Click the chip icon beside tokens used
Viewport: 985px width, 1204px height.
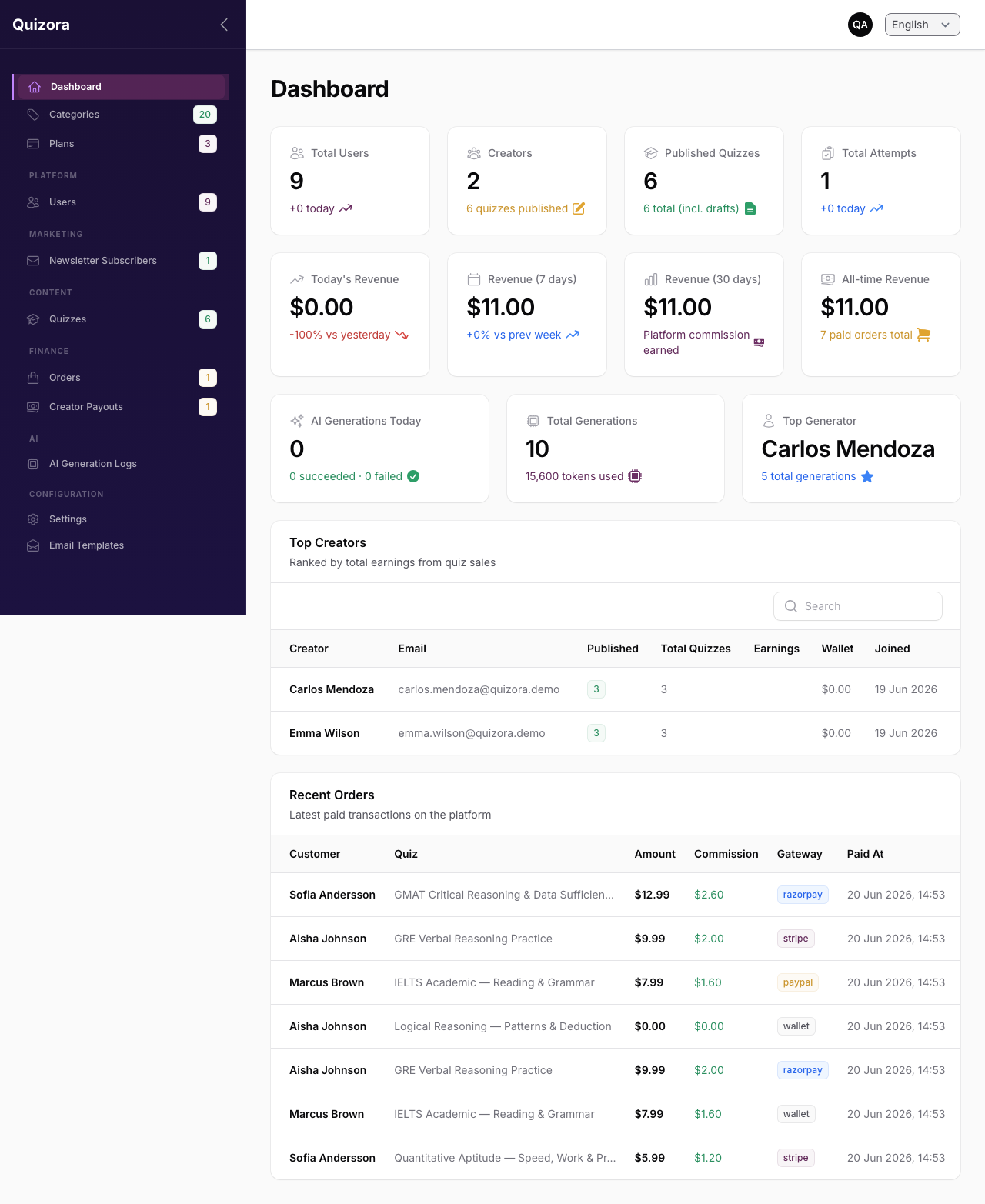point(635,476)
